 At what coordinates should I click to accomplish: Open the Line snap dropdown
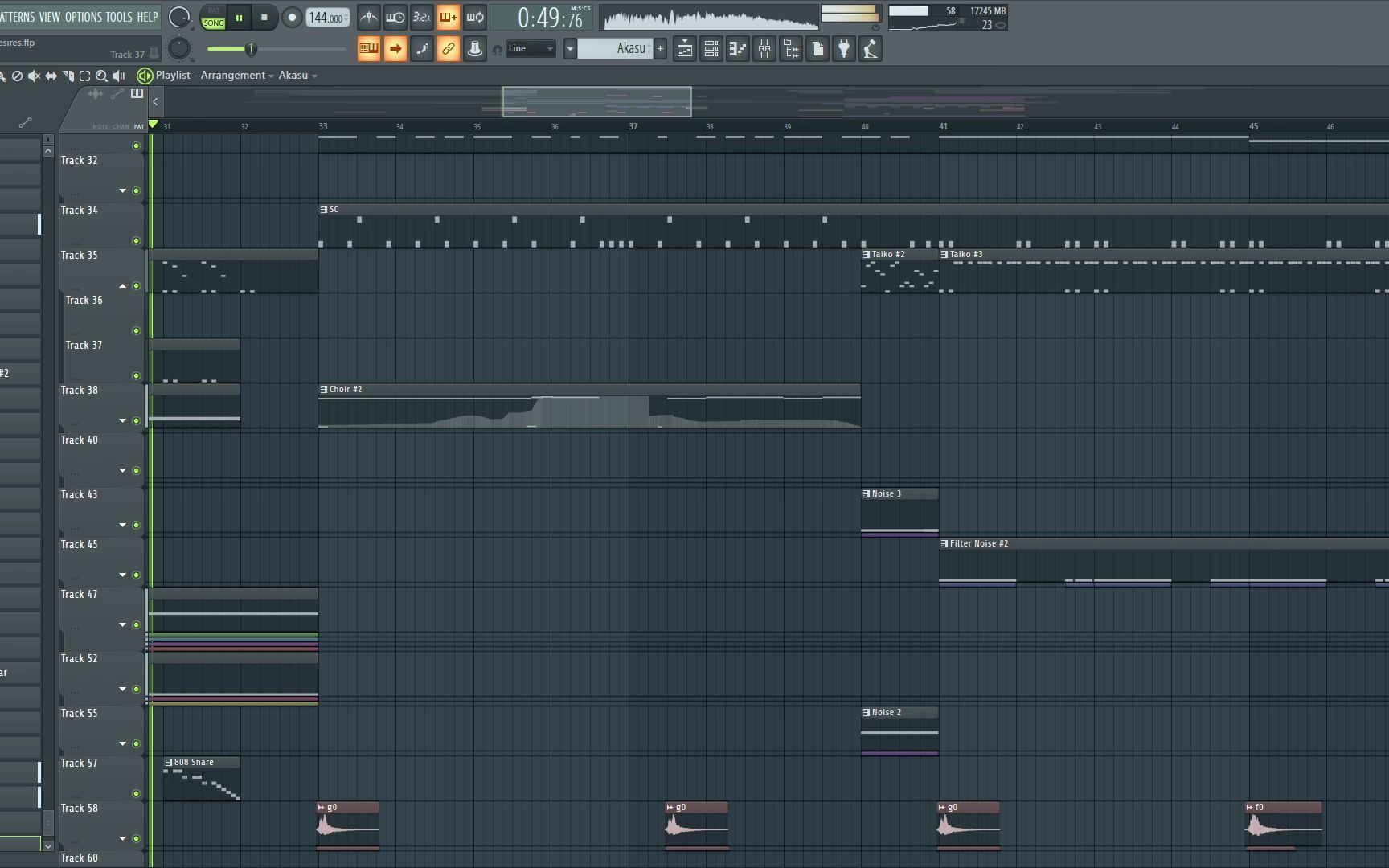point(531,49)
